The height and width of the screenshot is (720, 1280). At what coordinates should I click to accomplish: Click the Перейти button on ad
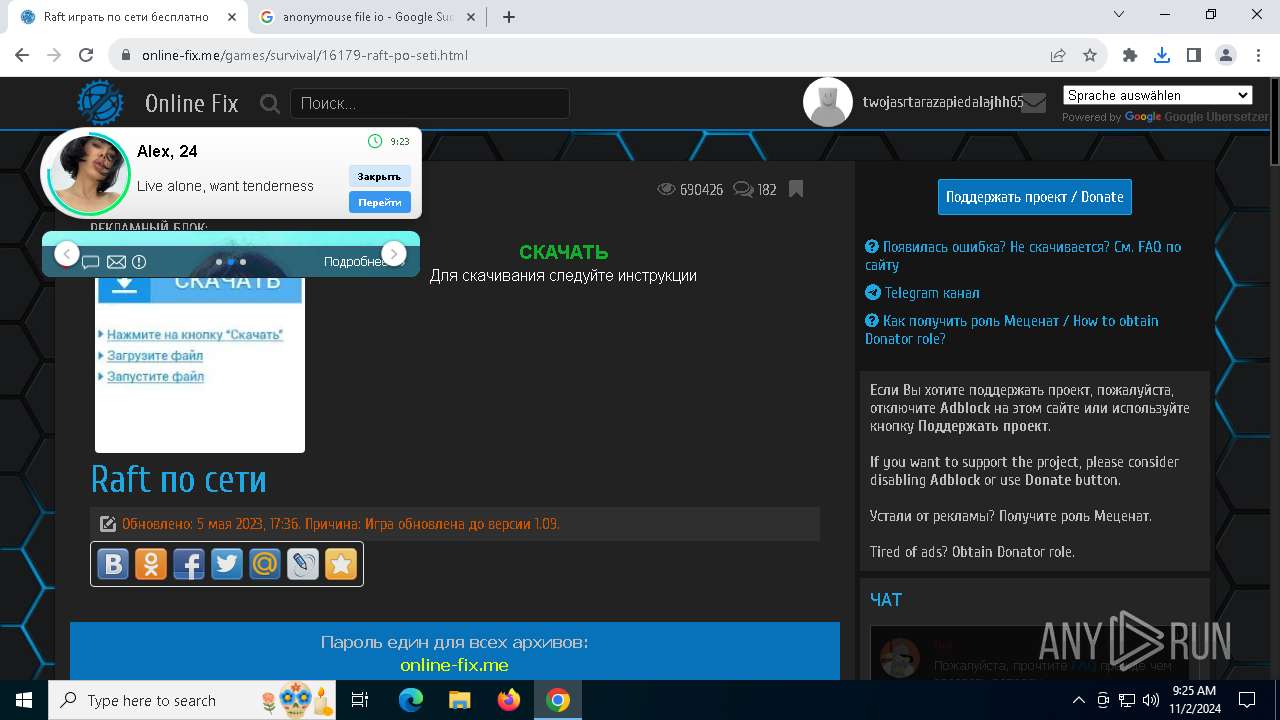(x=379, y=202)
